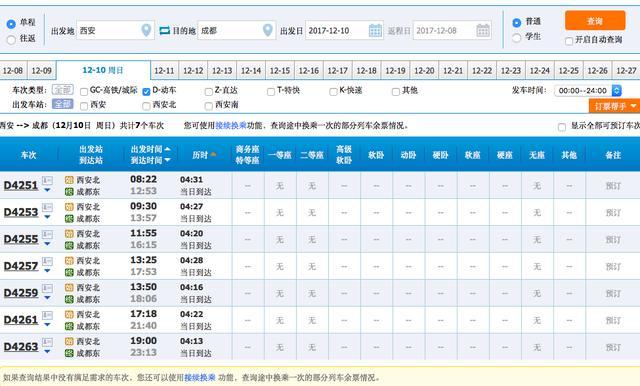
Task: Open the 订票帮手 dropdown
Action: 614,106
